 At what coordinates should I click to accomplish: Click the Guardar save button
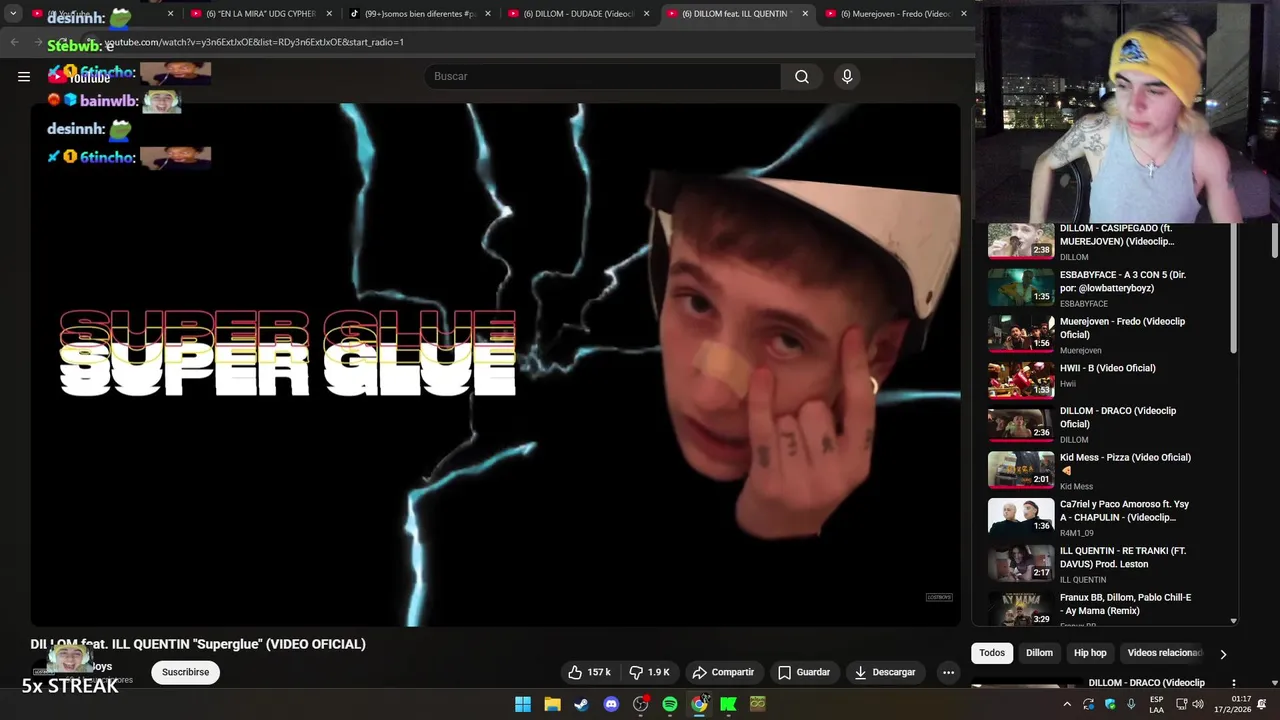pos(804,672)
